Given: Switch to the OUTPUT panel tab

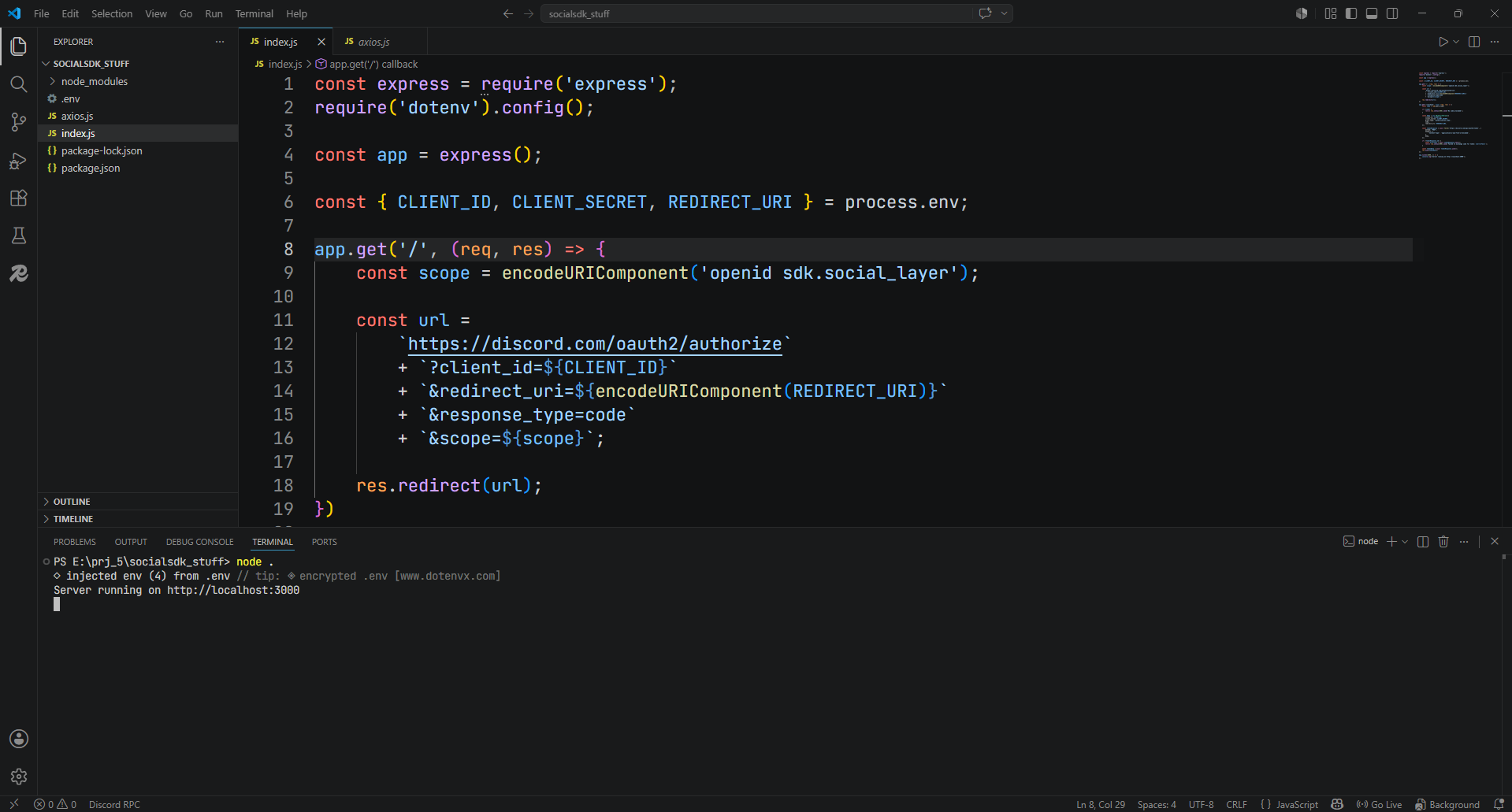Looking at the screenshot, I should pyautogui.click(x=131, y=542).
